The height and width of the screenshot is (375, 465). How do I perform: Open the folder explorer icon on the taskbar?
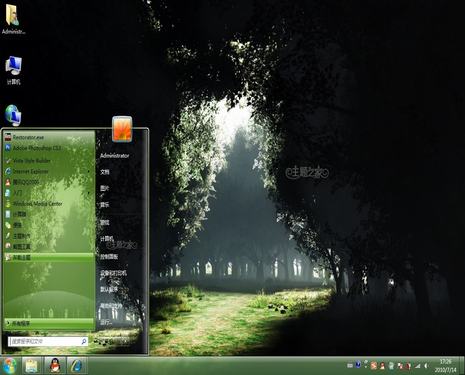coord(32,366)
